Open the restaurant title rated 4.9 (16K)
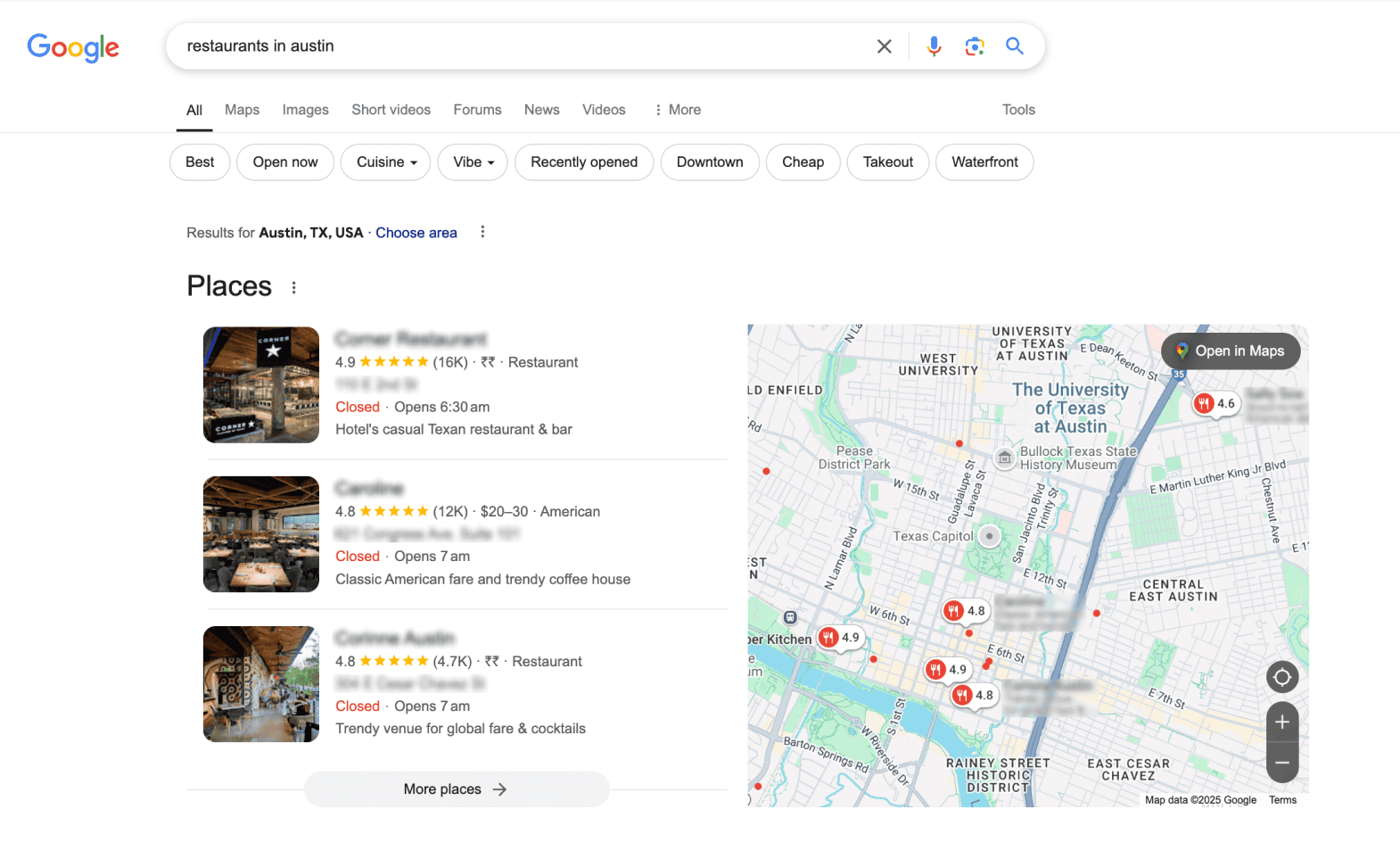Image resolution: width=1400 pixels, height=842 pixels. [411, 339]
